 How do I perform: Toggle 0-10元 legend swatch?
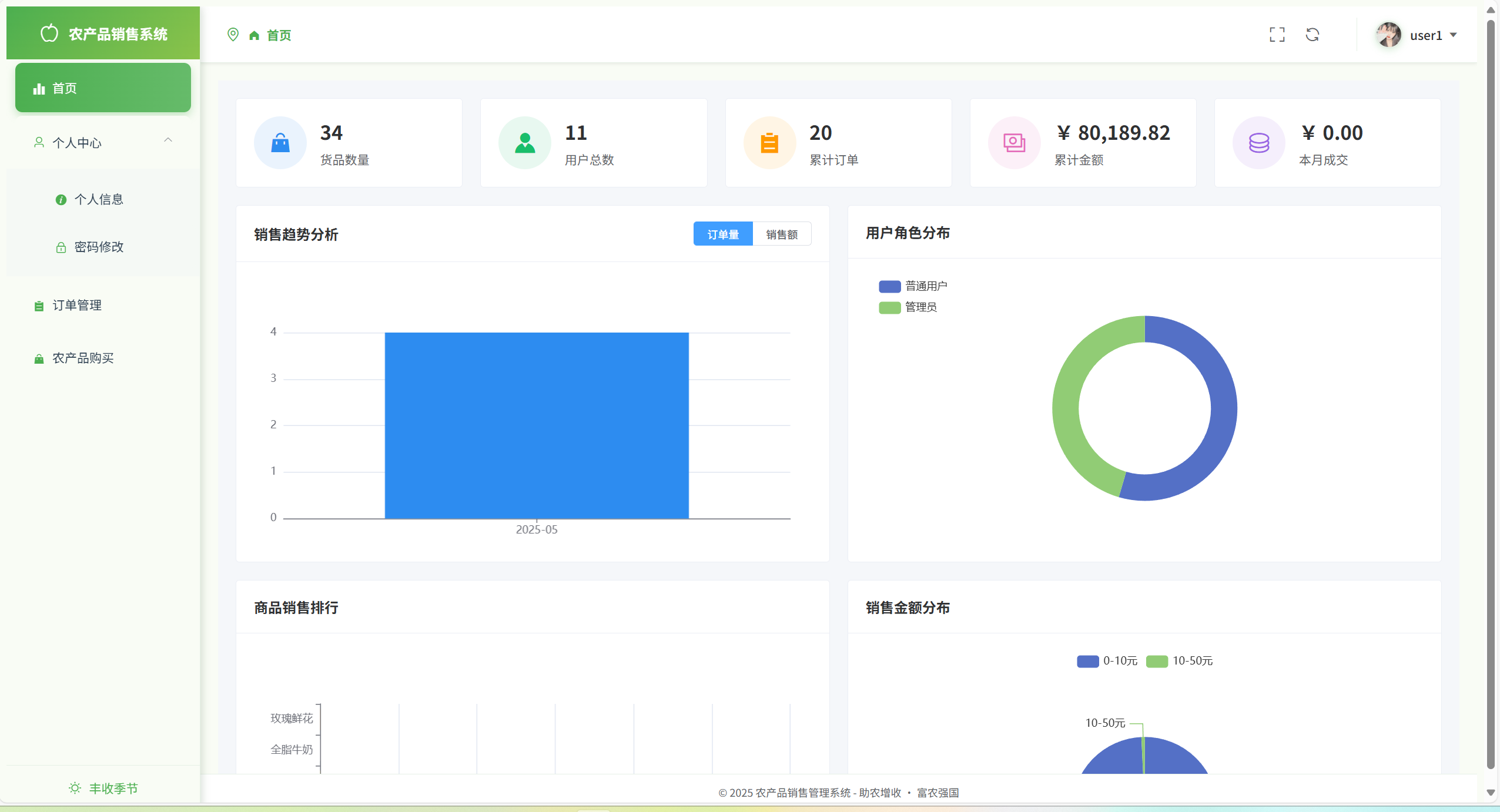click(x=1087, y=662)
